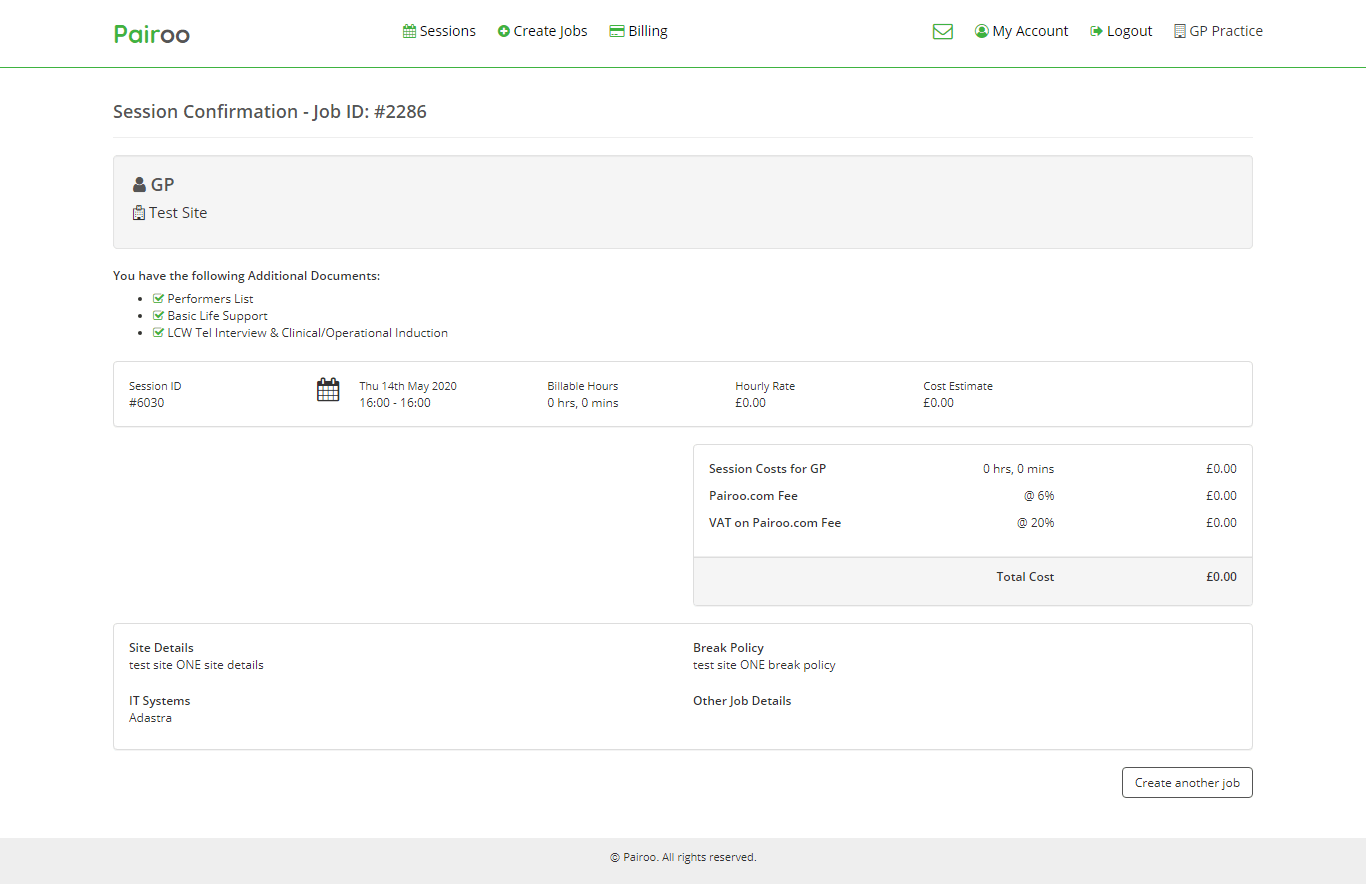Viewport: 1366px width, 884px height.
Task: Open My Account link
Action: point(1030,31)
